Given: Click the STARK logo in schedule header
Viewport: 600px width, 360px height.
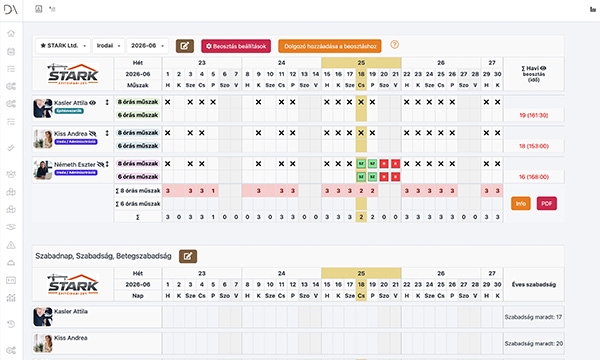Looking at the screenshot, I should pyautogui.click(x=73, y=74).
